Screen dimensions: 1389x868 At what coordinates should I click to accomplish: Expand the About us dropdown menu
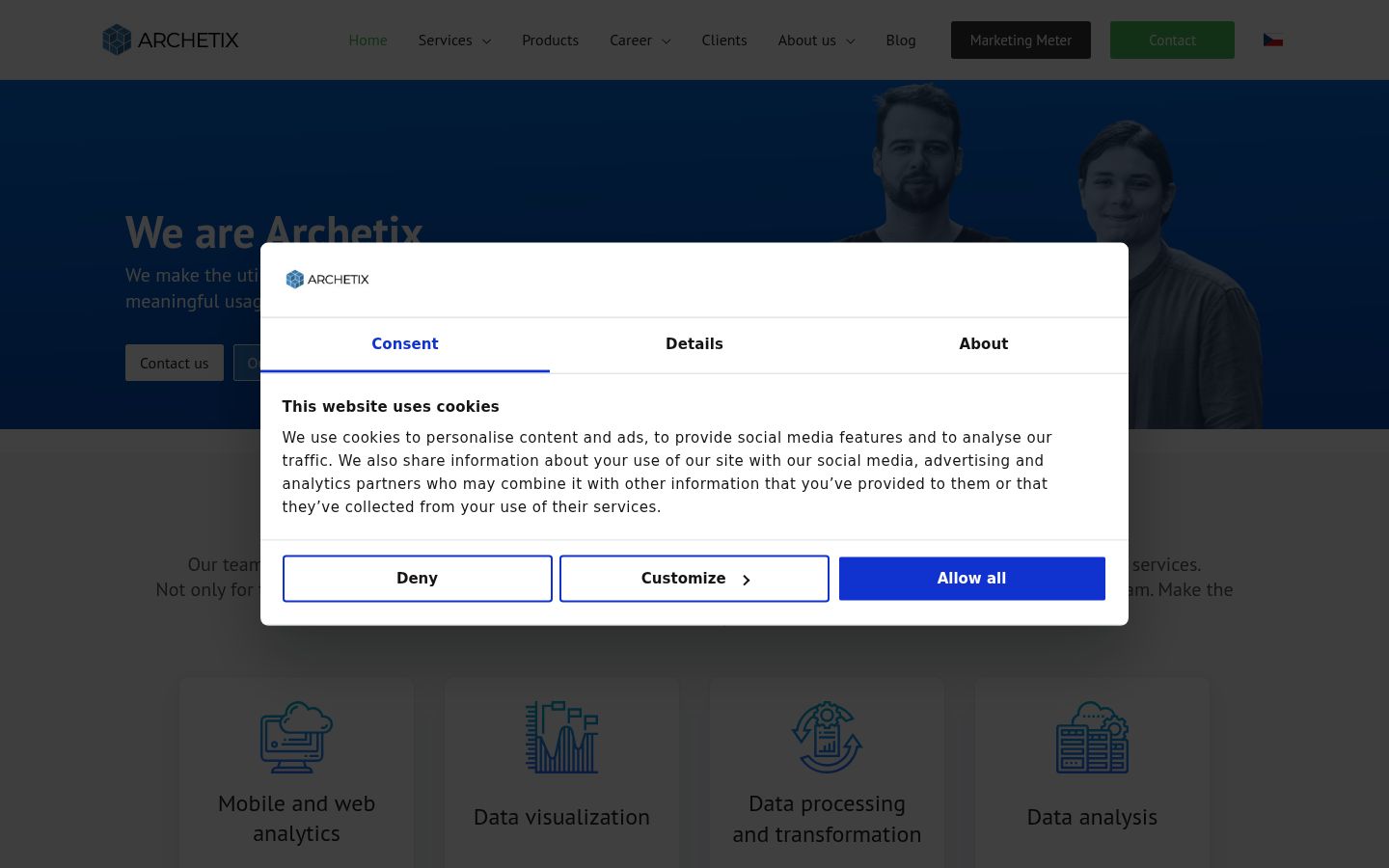pos(816,40)
